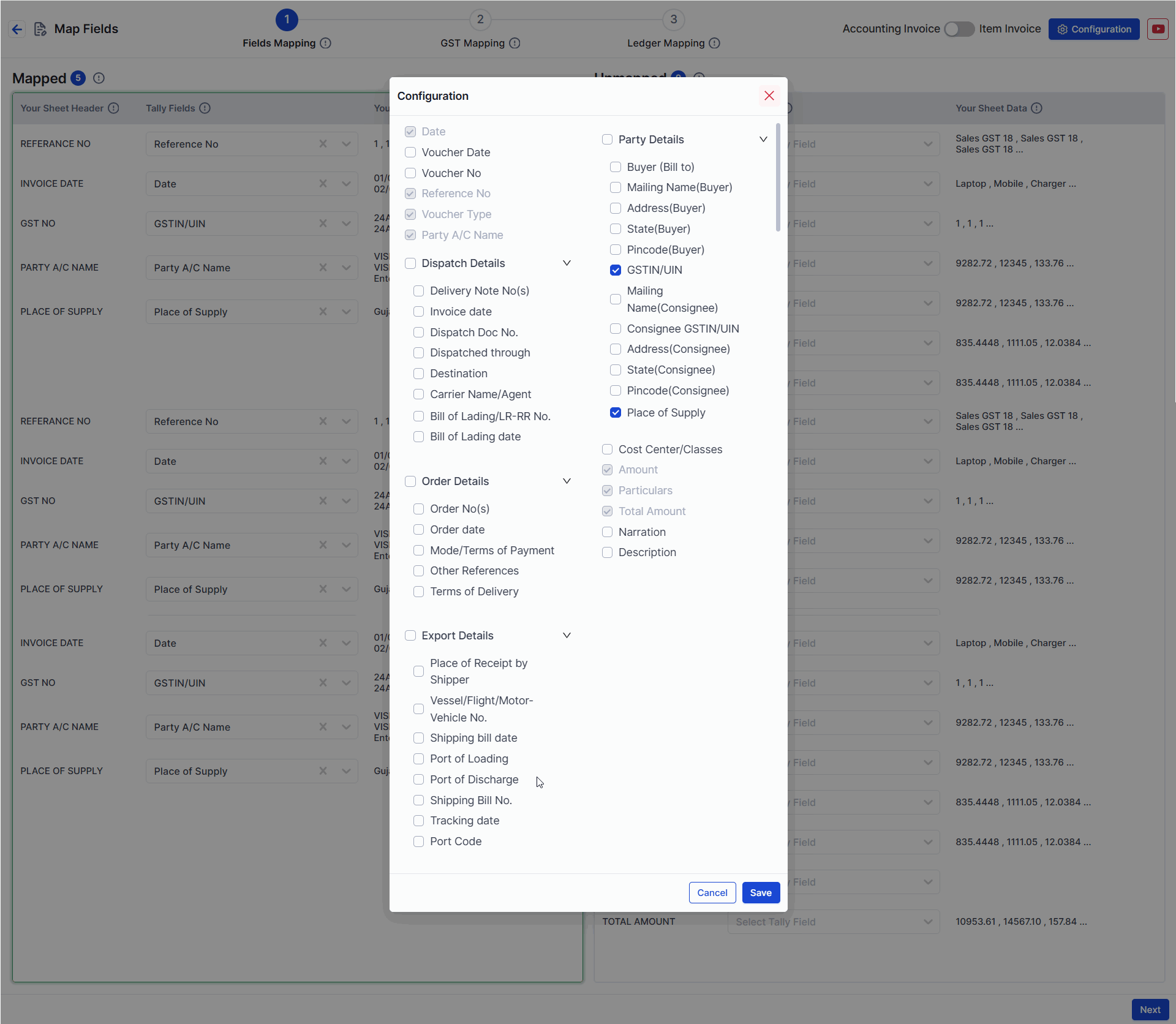Check the Cost Center/Classes checkbox
1176x1024 pixels.
pos(607,450)
